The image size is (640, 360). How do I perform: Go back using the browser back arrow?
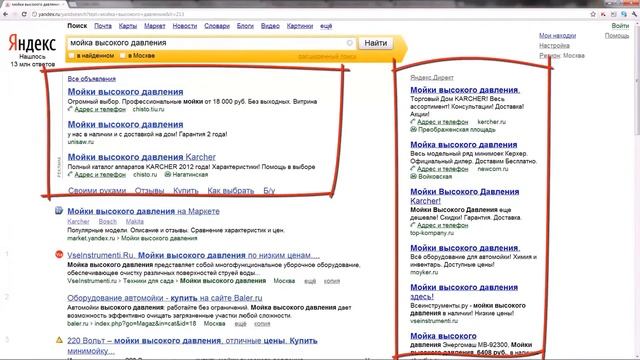(x=5, y=14)
